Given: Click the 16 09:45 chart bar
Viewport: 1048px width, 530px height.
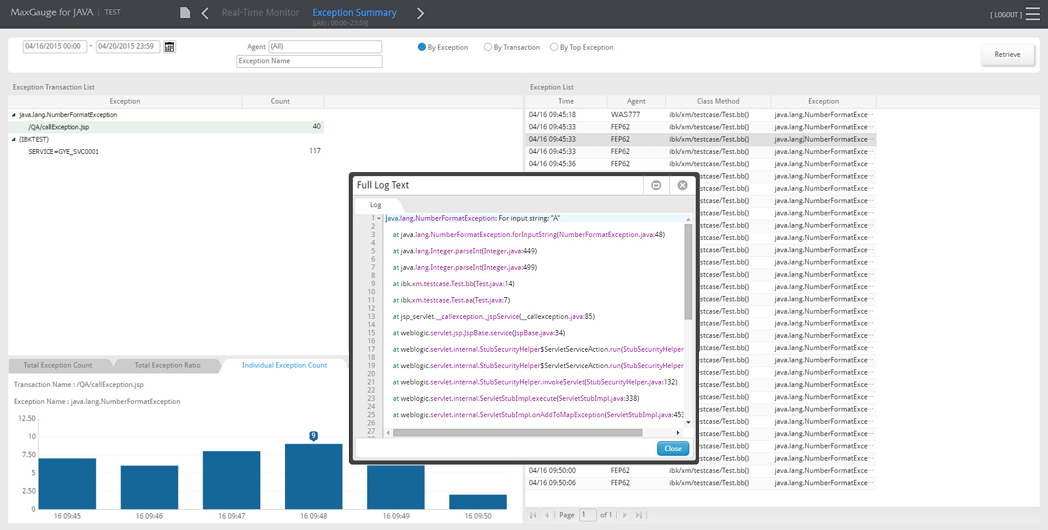Looking at the screenshot, I should pos(67,484).
